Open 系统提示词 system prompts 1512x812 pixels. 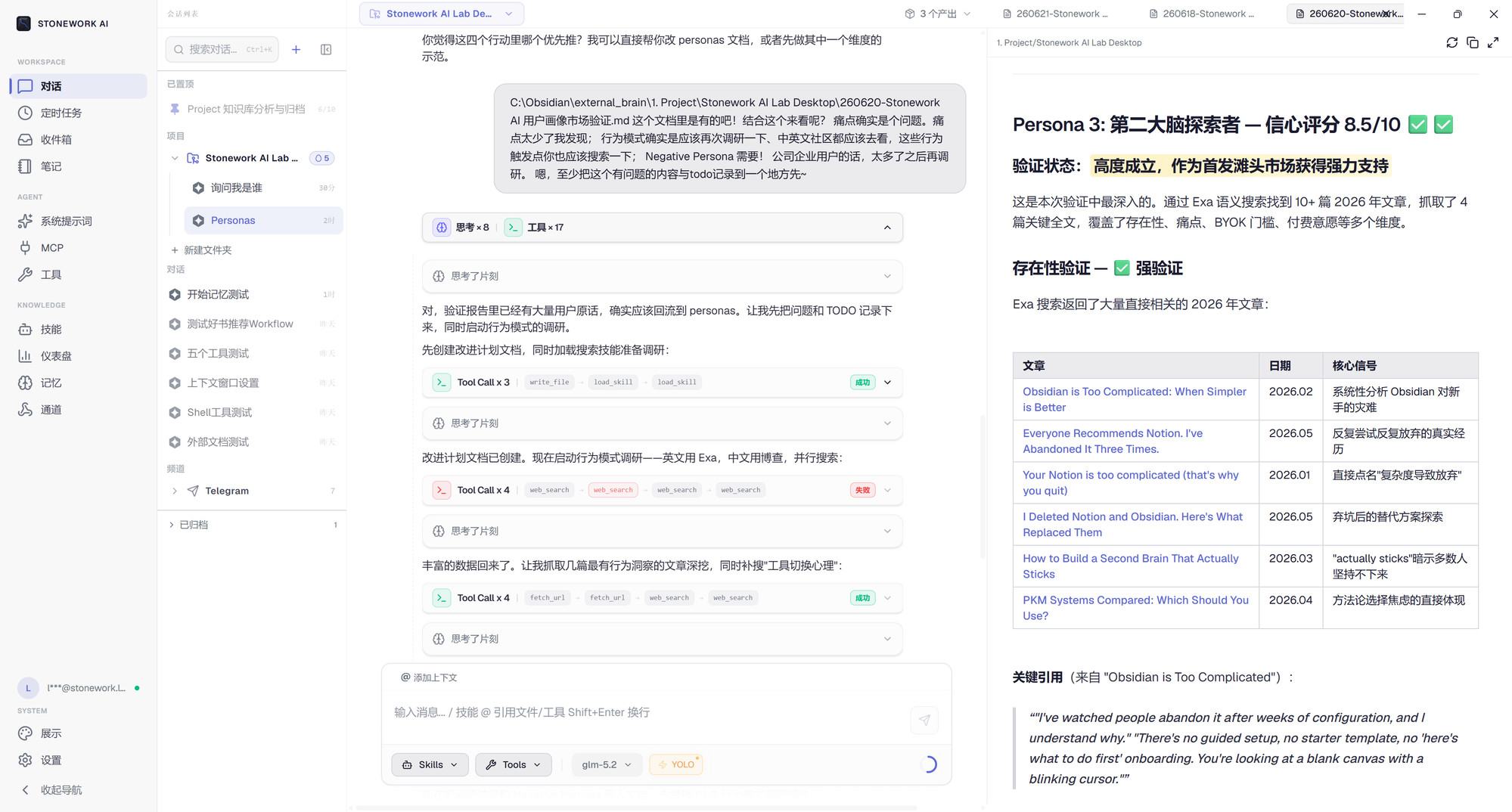click(x=79, y=221)
